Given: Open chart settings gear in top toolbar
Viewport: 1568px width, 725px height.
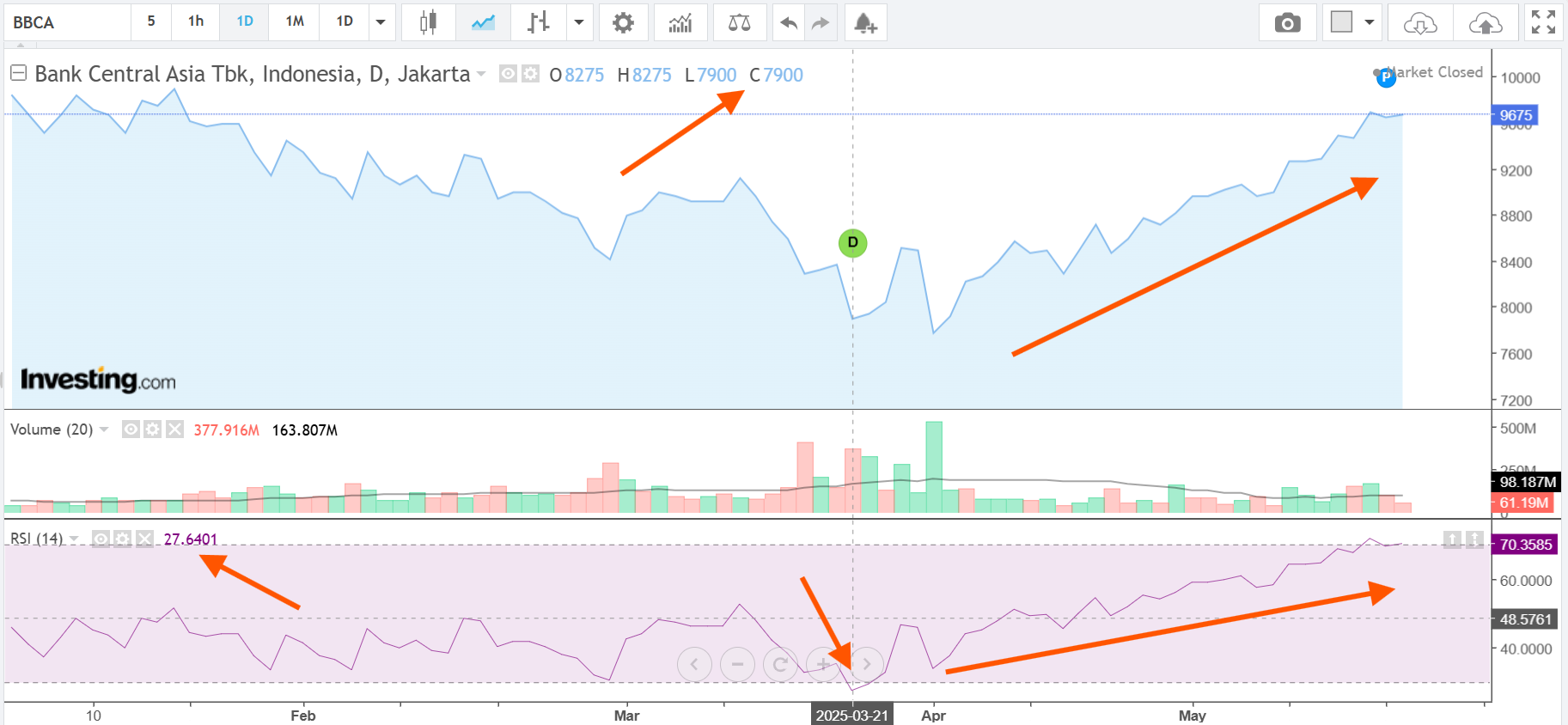Looking at the screenshot, I should 623,22.
